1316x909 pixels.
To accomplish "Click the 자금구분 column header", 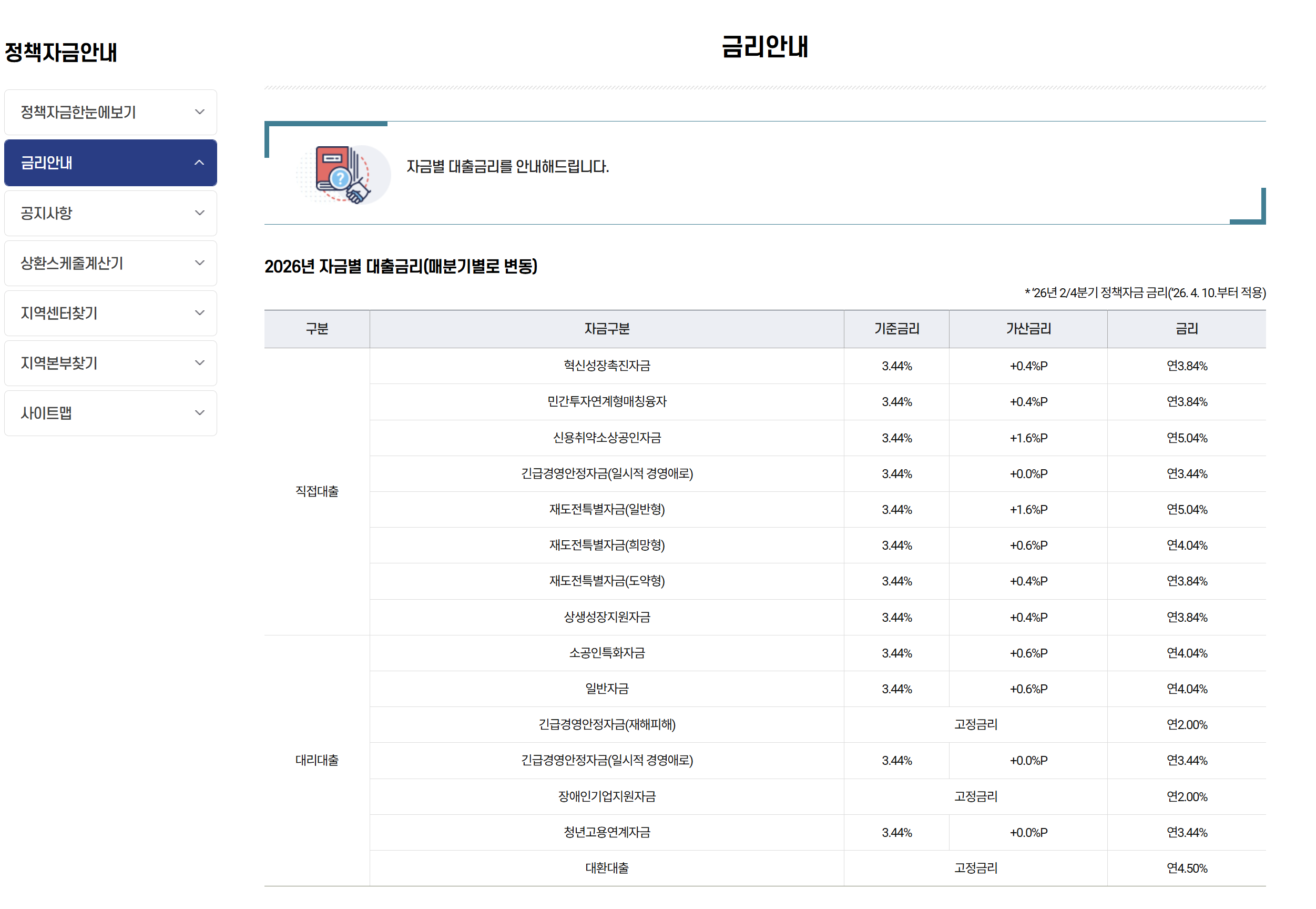I will pos(606,329).
